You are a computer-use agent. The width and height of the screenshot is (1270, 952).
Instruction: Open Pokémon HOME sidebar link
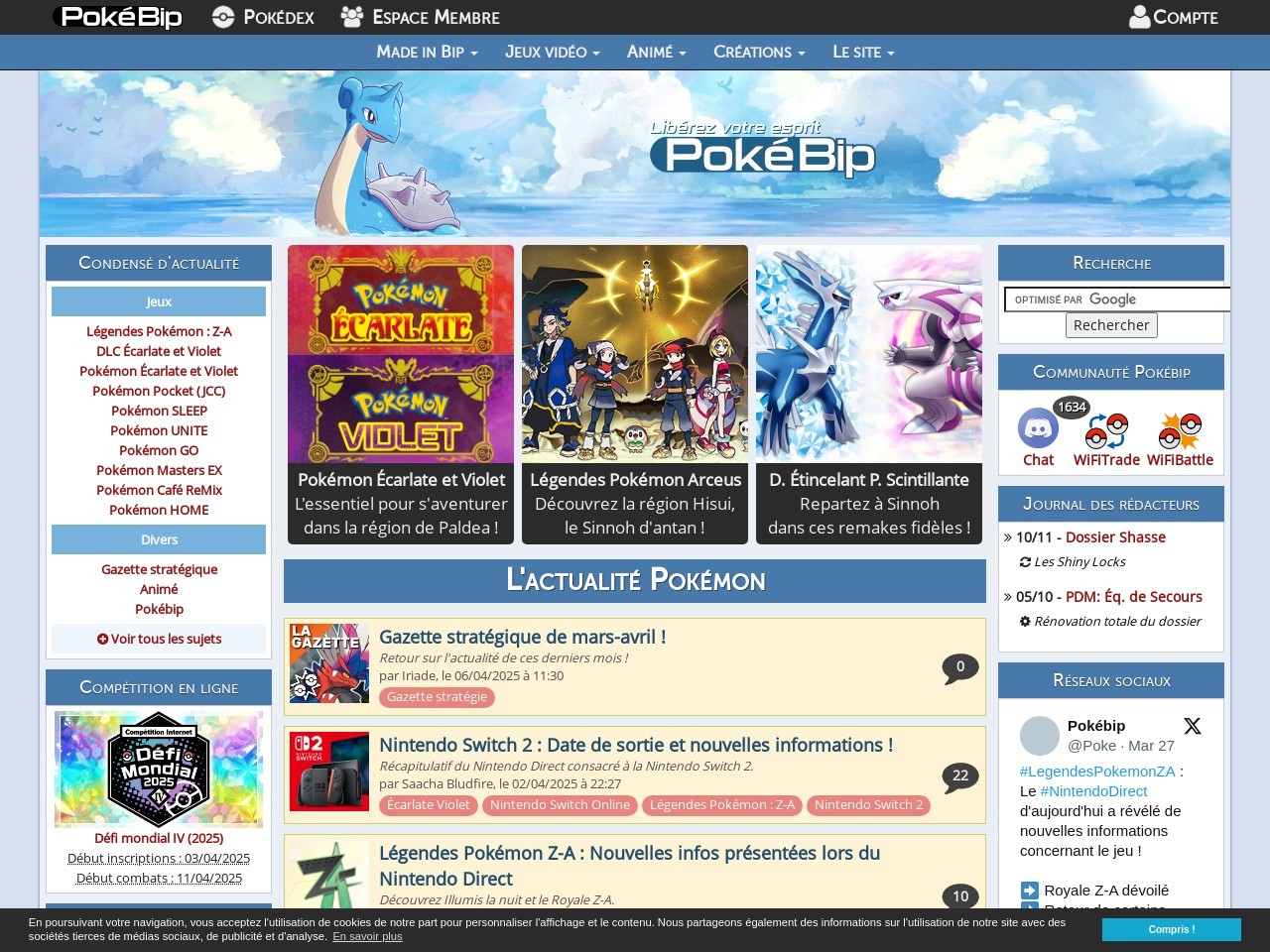tap(159, 510)
